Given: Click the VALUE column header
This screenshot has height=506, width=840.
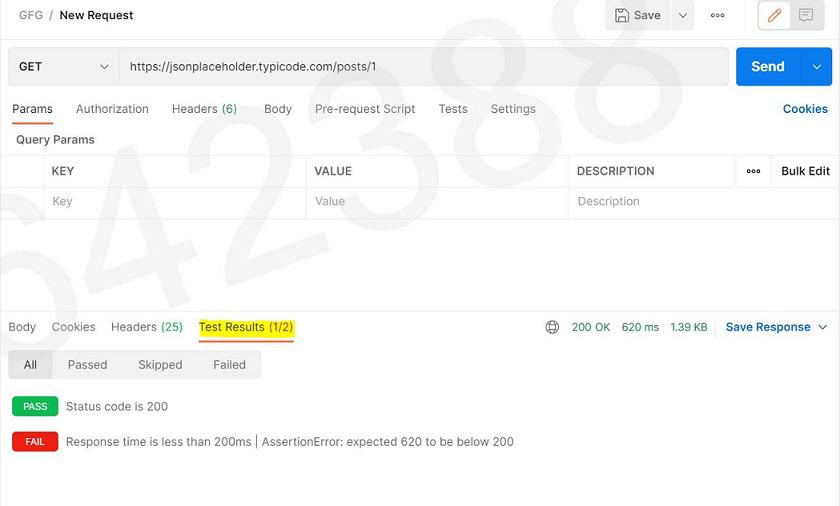Looking at the screenshot, I should point(333,171).
